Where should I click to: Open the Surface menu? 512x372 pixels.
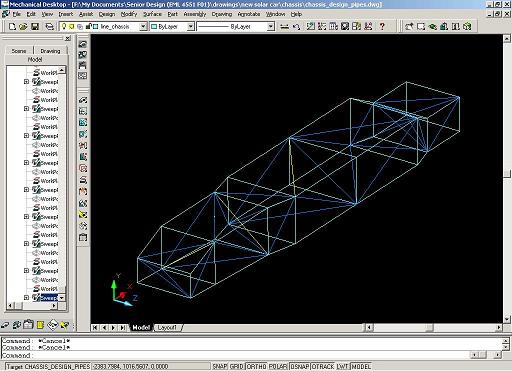(x=152, y=14)
